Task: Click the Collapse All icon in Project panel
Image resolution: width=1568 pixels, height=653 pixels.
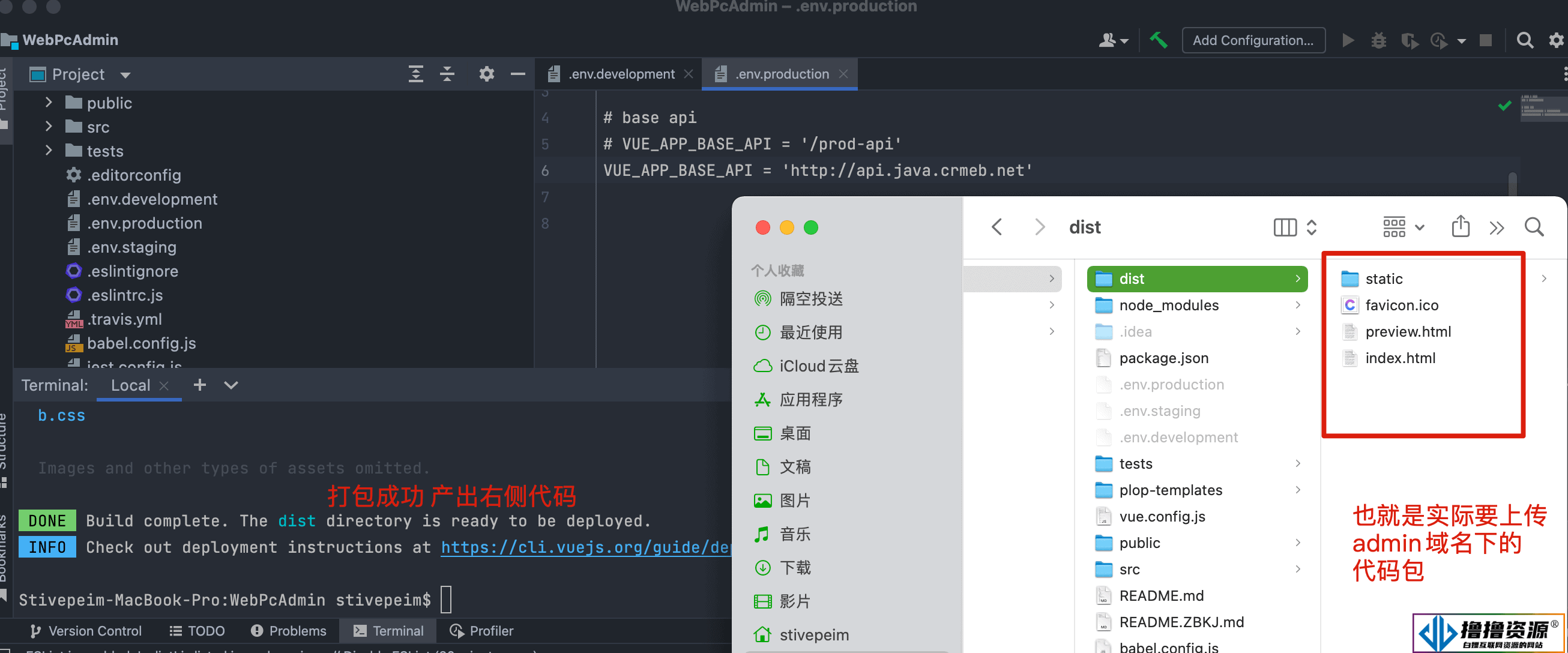Action: 447,74
